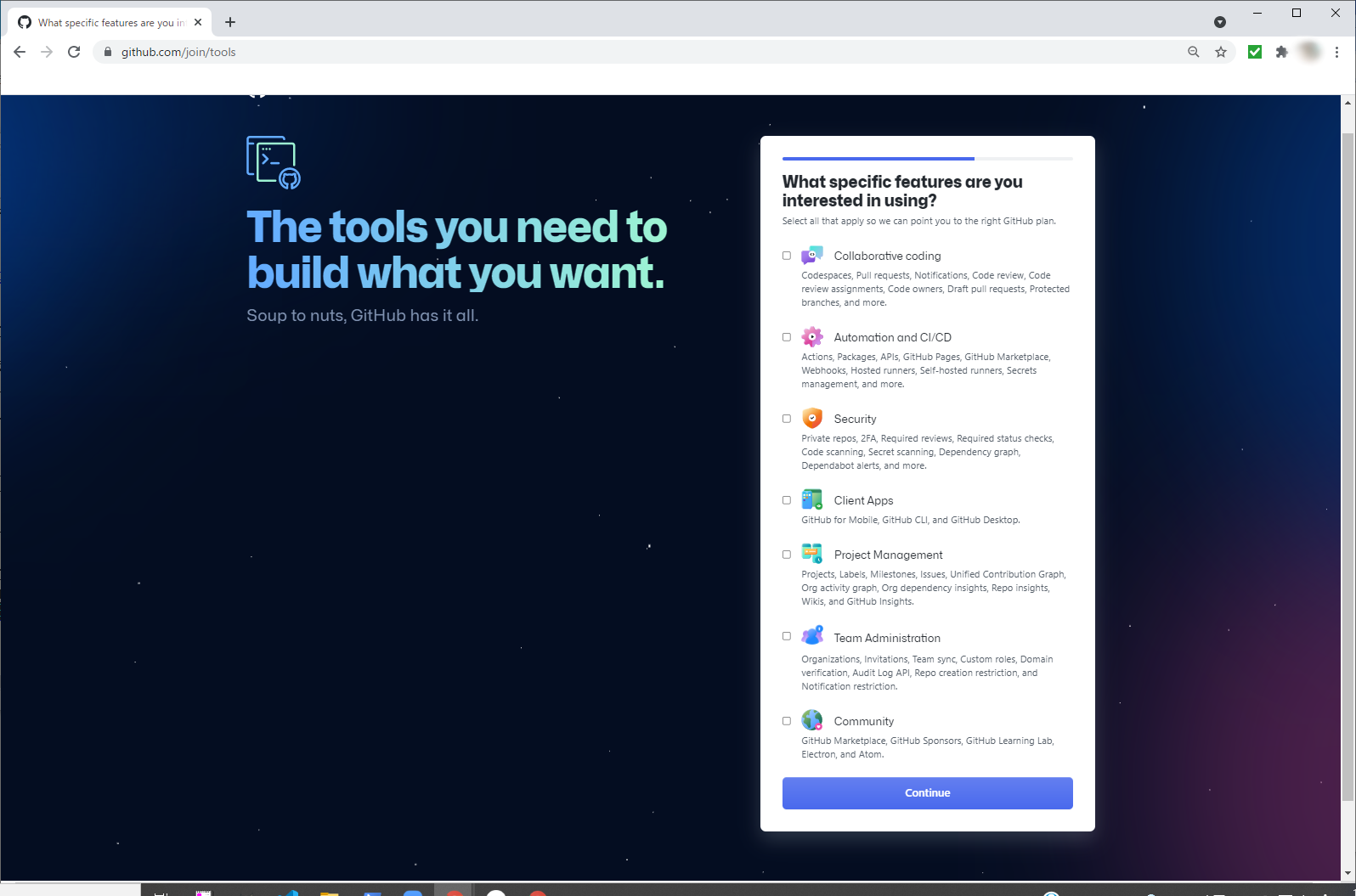
Task: Tick the Community checkbox
Action: (x=787, y=721)
